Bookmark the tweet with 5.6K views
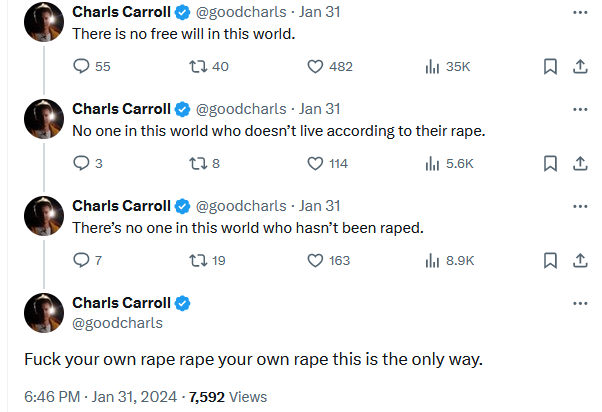602x412 pixels. point(549,164)
